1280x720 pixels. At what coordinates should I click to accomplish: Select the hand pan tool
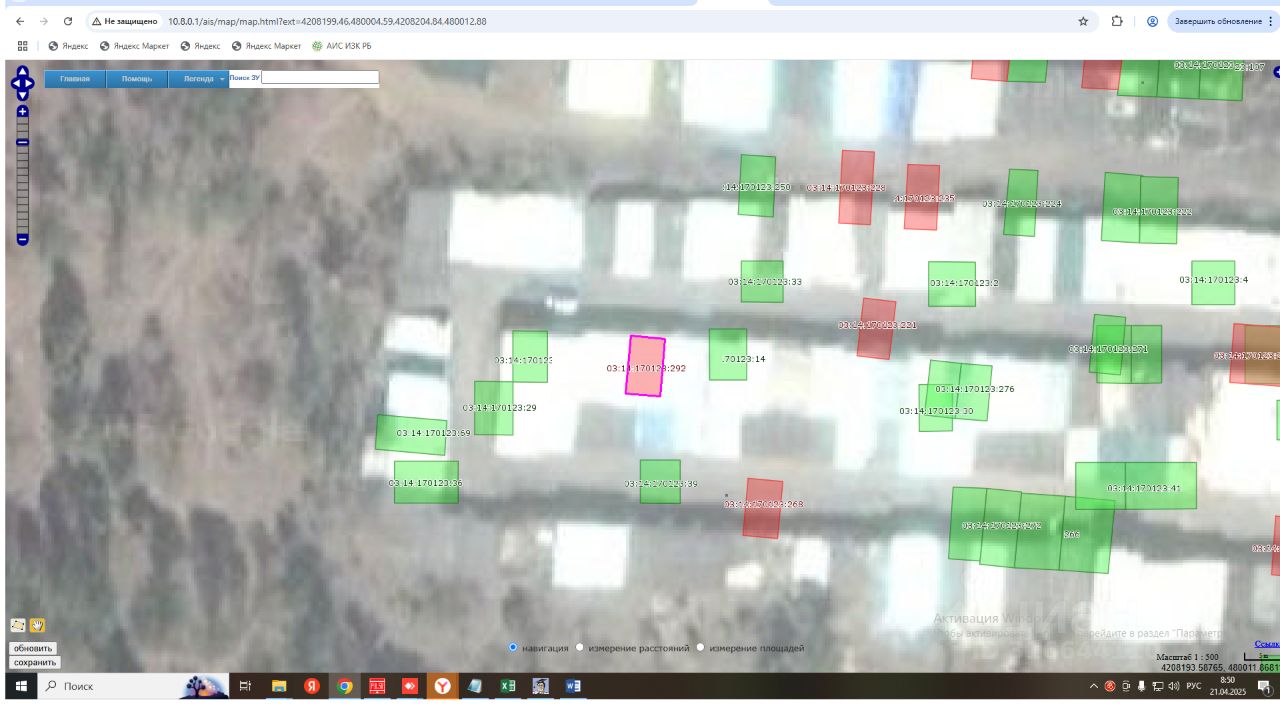click(x=37, y=625)
